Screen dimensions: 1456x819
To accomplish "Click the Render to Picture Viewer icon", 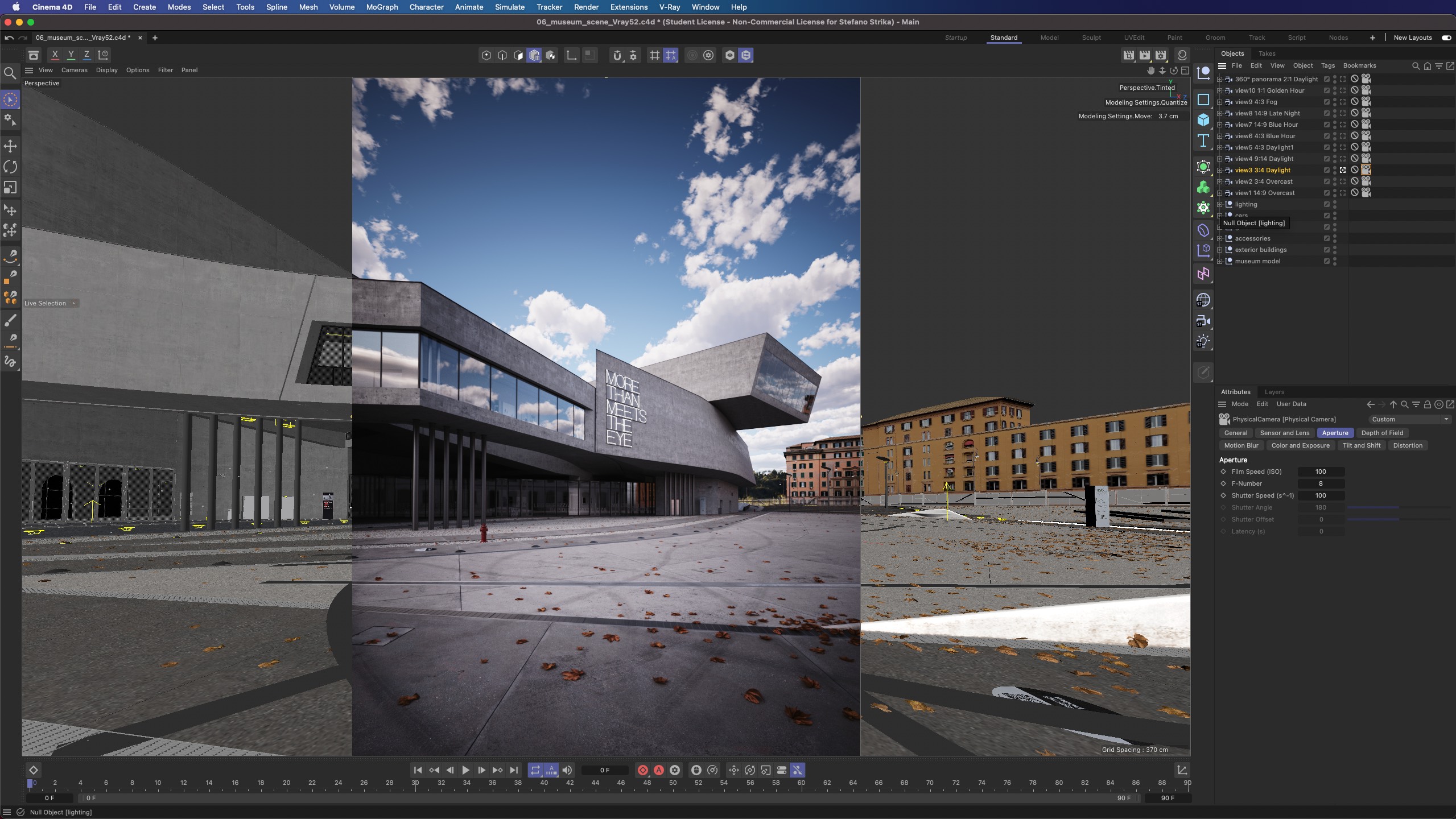I will pyautogui.click(x=1144, y=55).
